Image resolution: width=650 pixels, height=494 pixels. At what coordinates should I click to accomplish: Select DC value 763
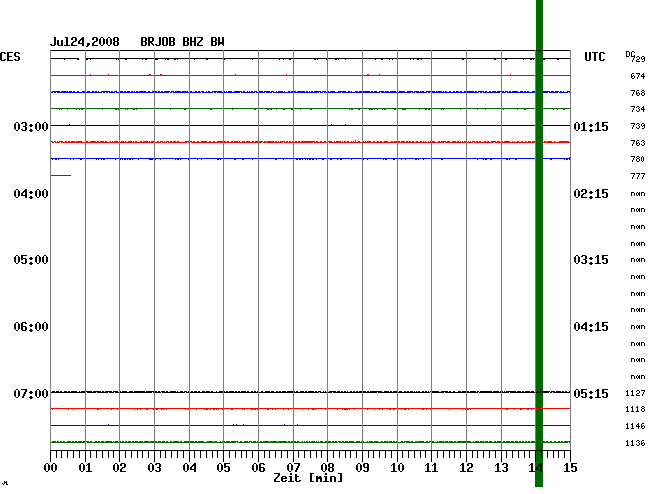click(638, 143)
